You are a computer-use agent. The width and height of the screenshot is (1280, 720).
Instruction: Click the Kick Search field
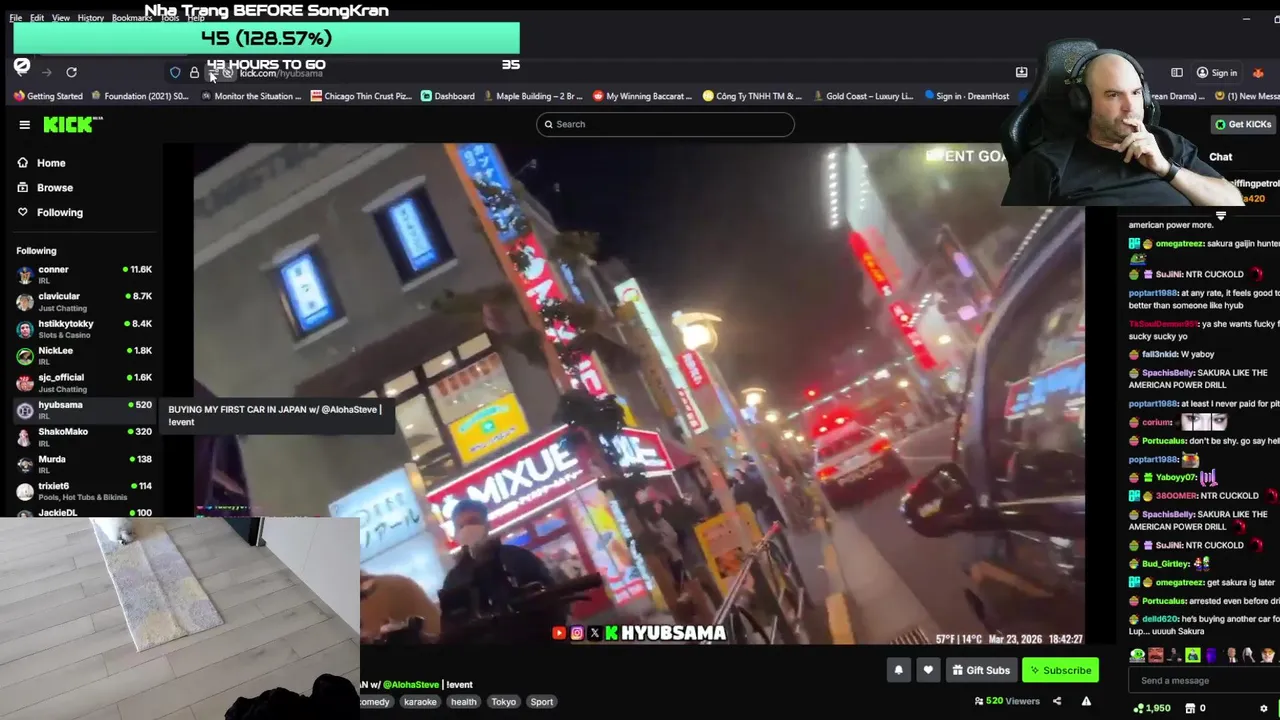coord(665,124)
